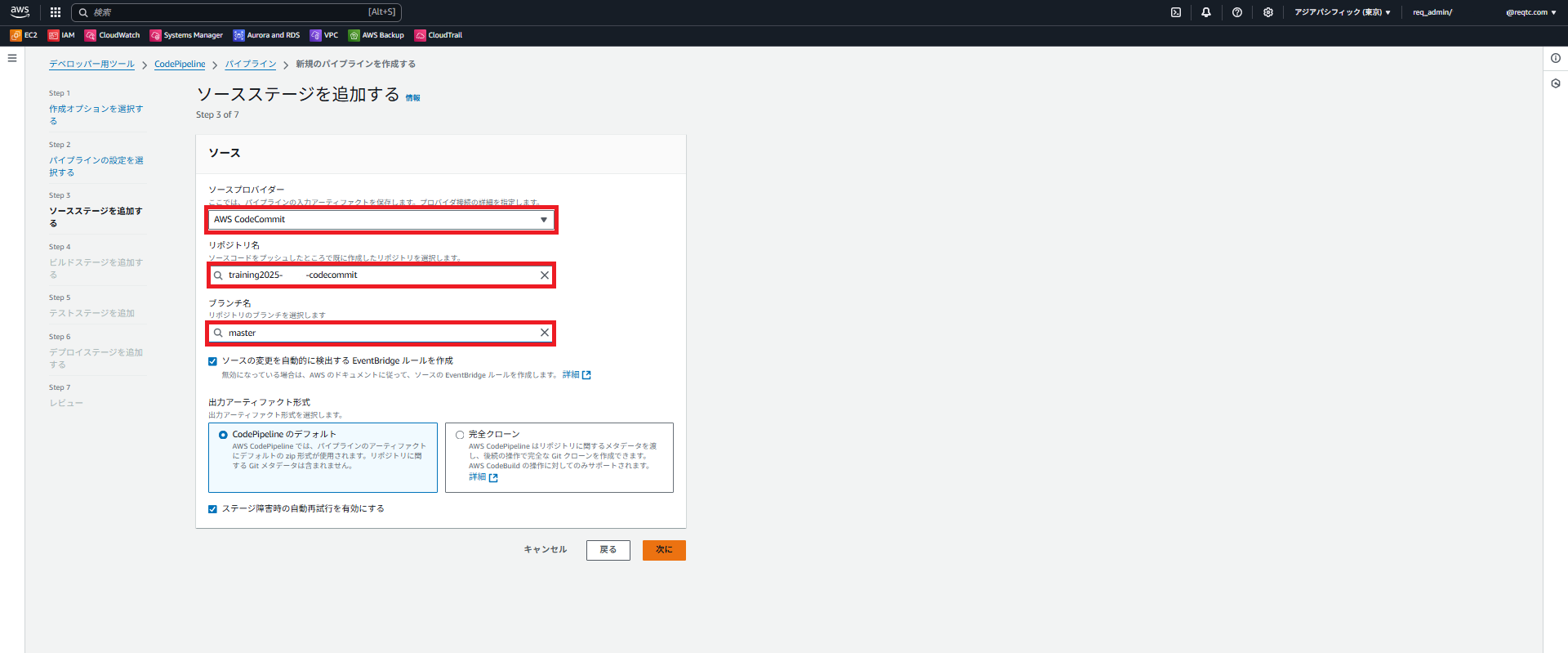Click the orange 次に button

[x=664, y=550]
